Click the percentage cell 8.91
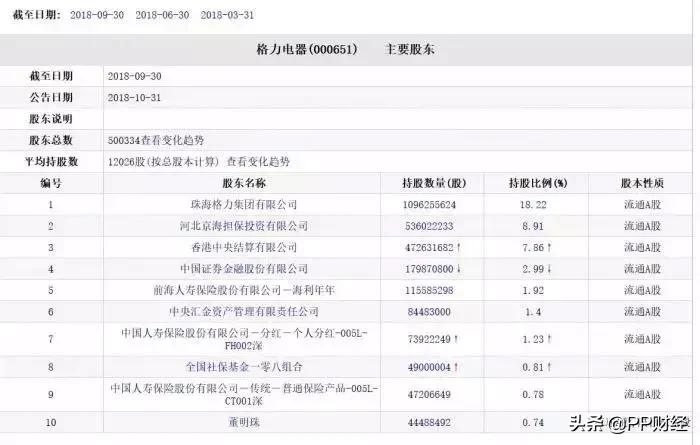The image size is (700, 445). [x=533, y=226]
